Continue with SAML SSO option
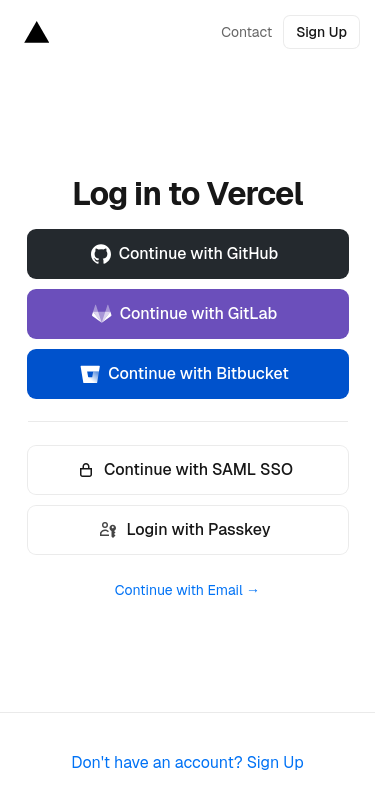This screenshot has height=812, width=375. [188, 470]
